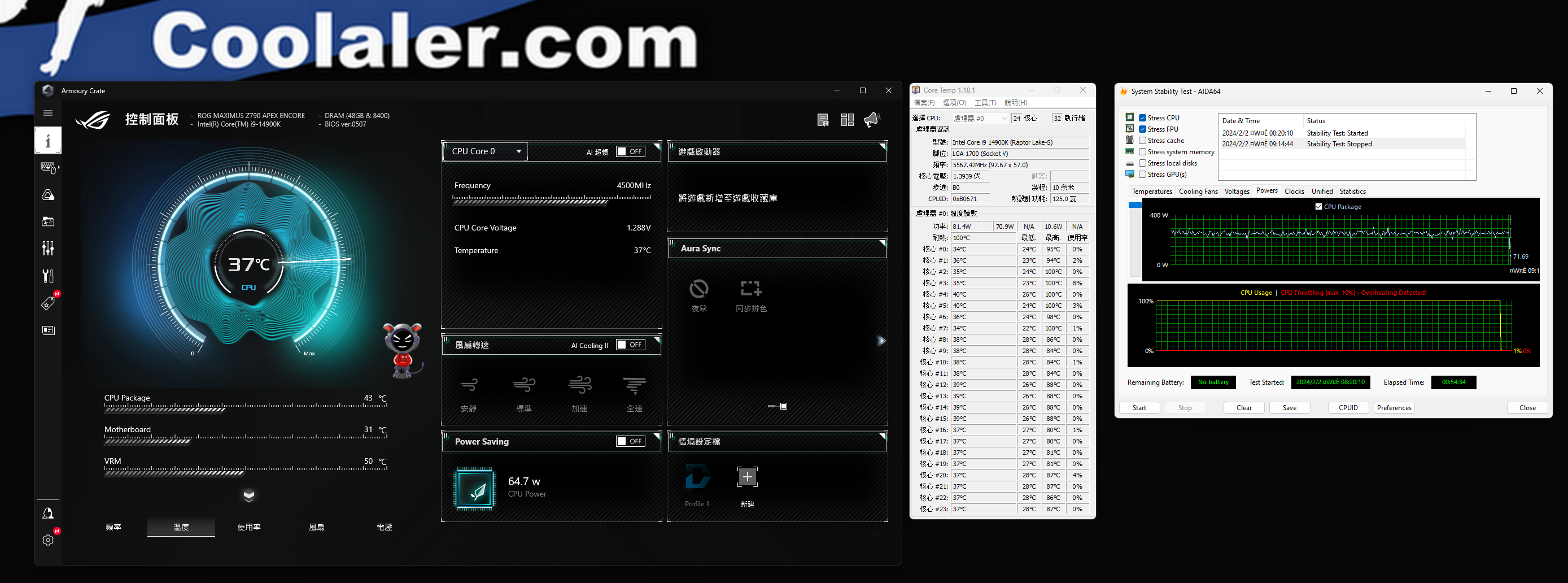Toggle the AI Cooling II switch
This screenshot has width=1568, height=583.
click(x=631, y=345)
